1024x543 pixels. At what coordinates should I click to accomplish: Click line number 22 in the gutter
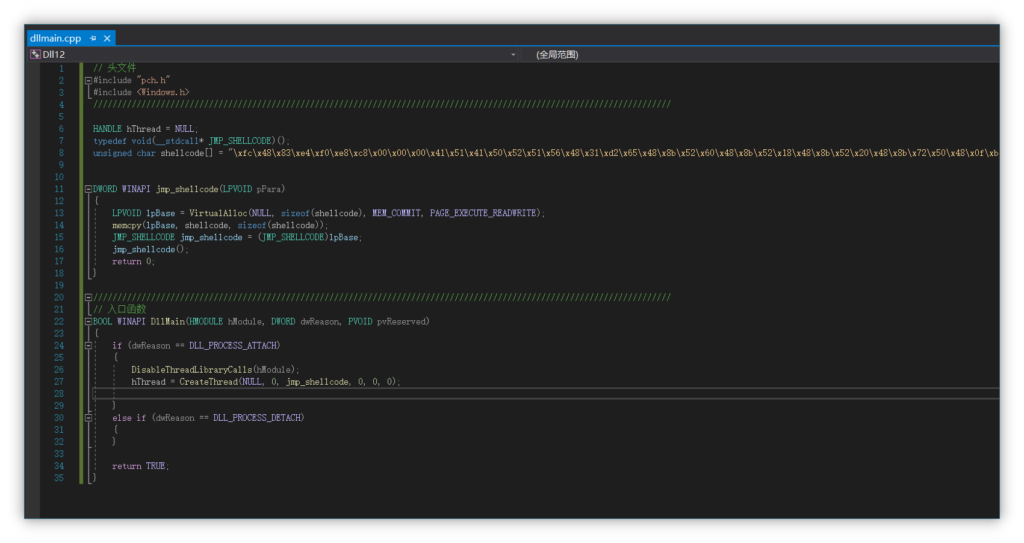[x=59, y=321]
